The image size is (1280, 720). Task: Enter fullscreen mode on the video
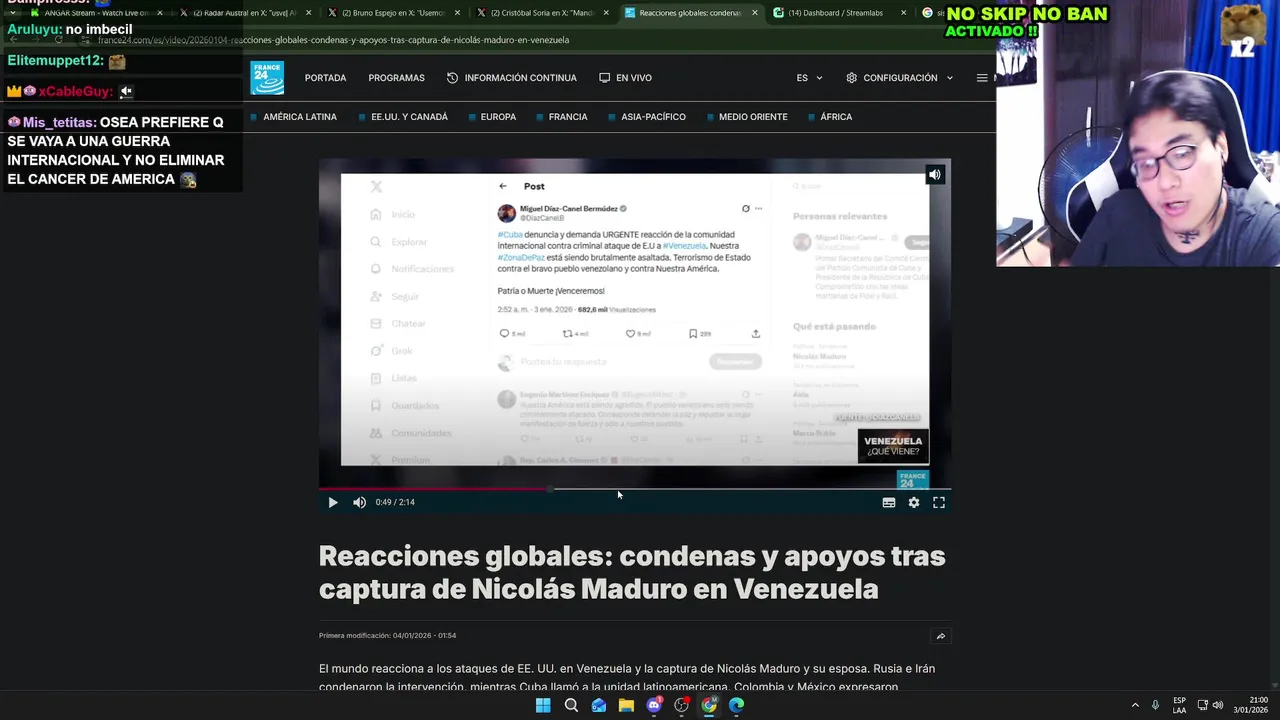coord(938,502)
